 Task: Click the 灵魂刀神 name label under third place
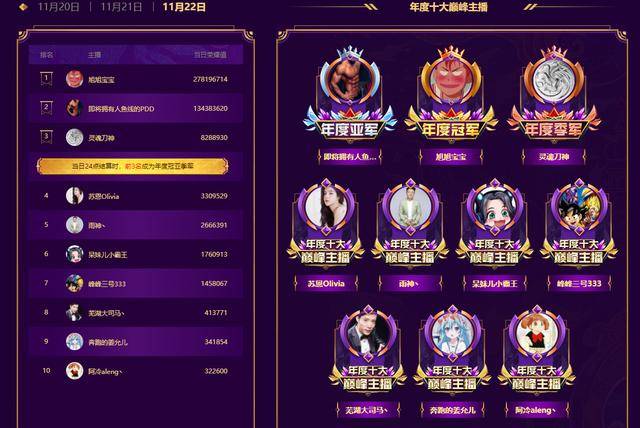(553, 157)
